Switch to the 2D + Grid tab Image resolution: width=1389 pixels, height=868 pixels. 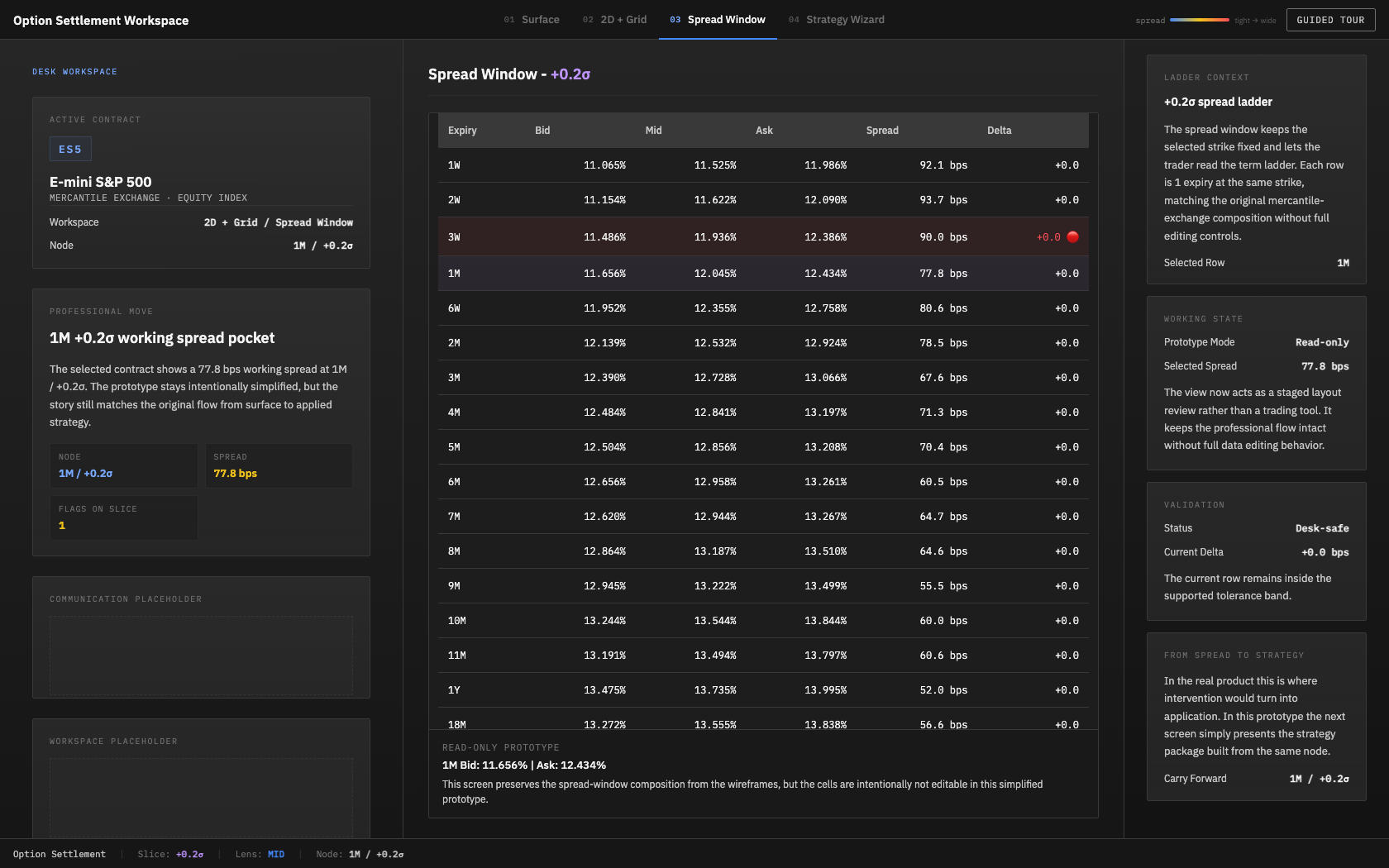614,20
